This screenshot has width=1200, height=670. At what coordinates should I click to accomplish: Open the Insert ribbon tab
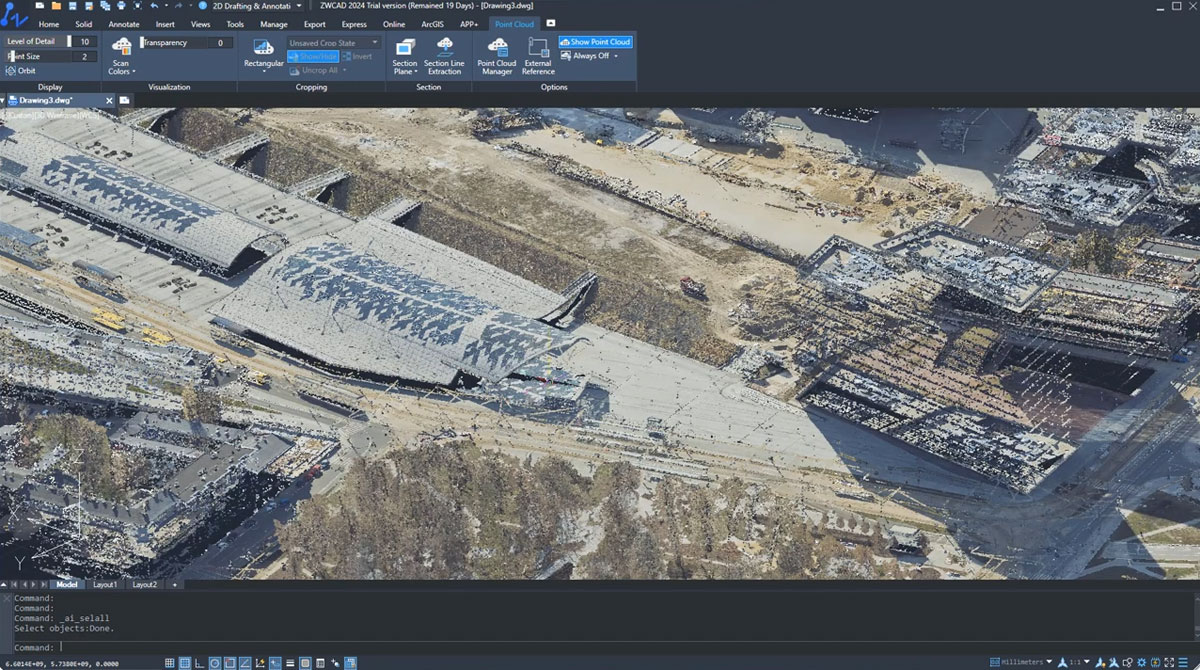(165, 24)
